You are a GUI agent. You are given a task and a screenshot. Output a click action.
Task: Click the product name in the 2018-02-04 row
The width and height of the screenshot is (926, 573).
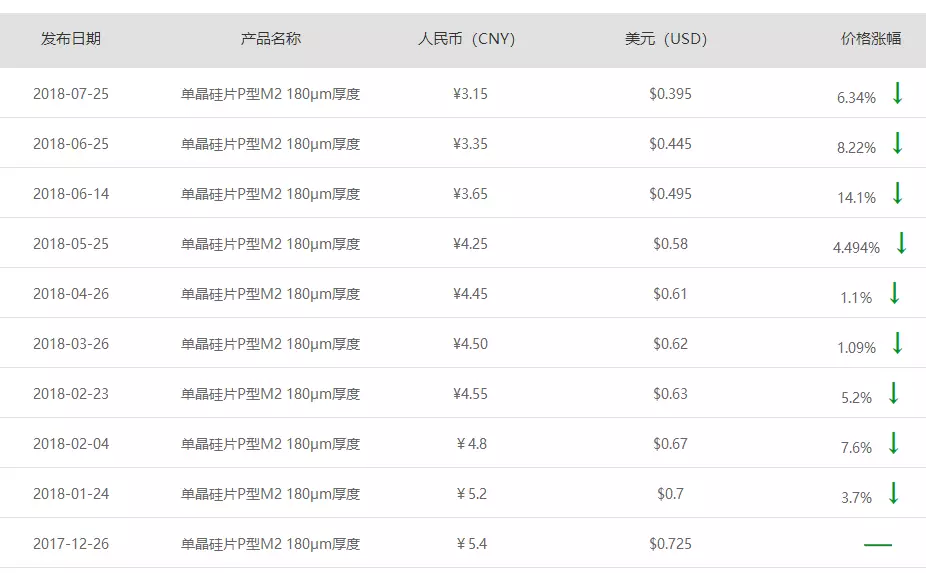[270, 444]
